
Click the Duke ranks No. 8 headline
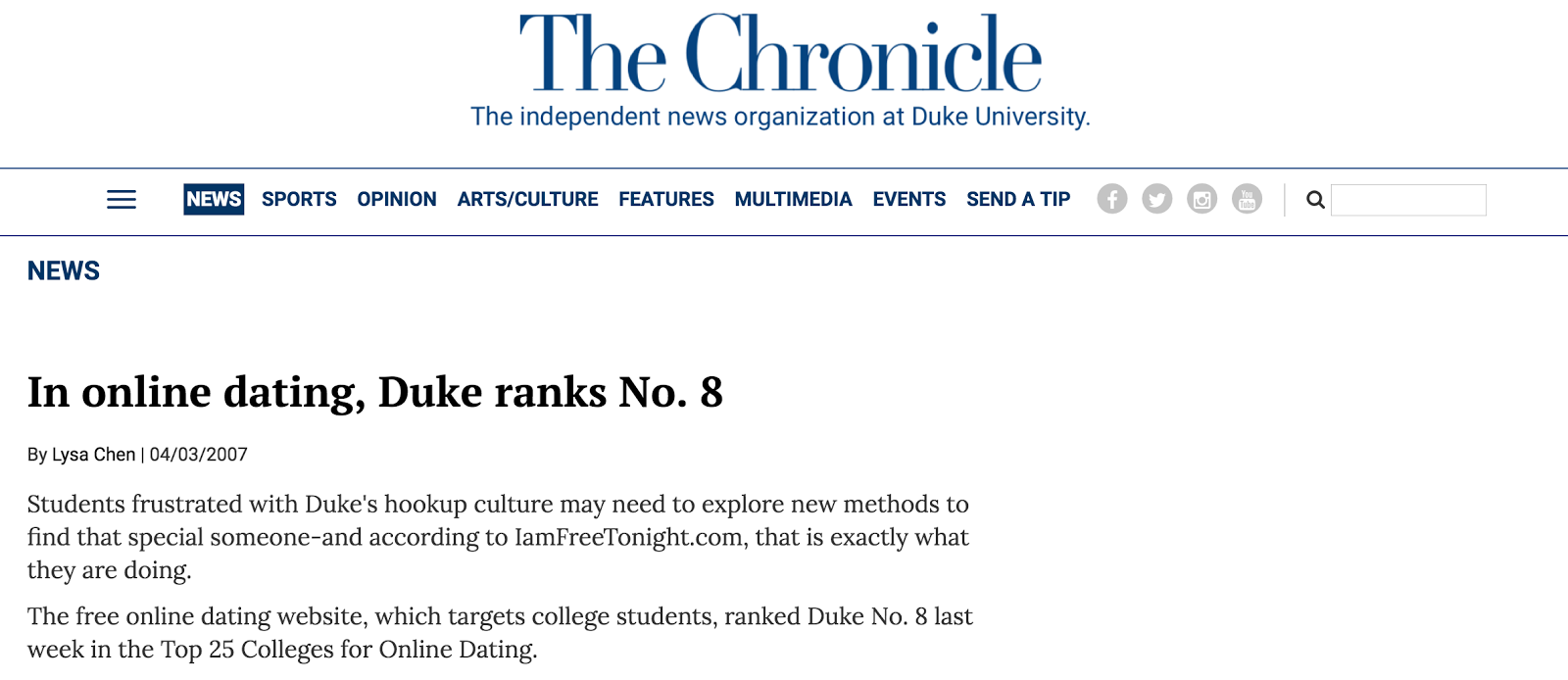(x=375, y=392)
